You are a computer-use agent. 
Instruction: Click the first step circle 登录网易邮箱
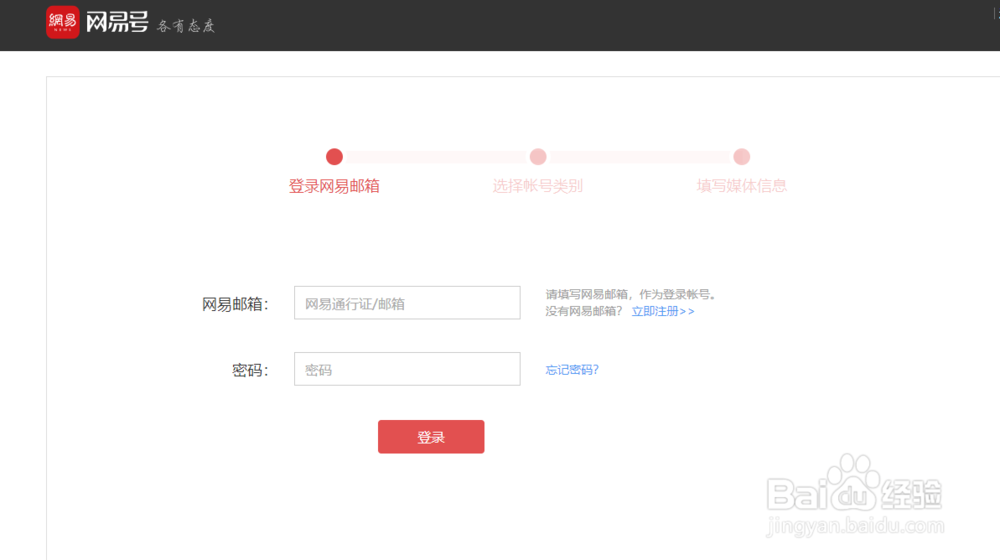pyautogui.click(x=334, y=156)
